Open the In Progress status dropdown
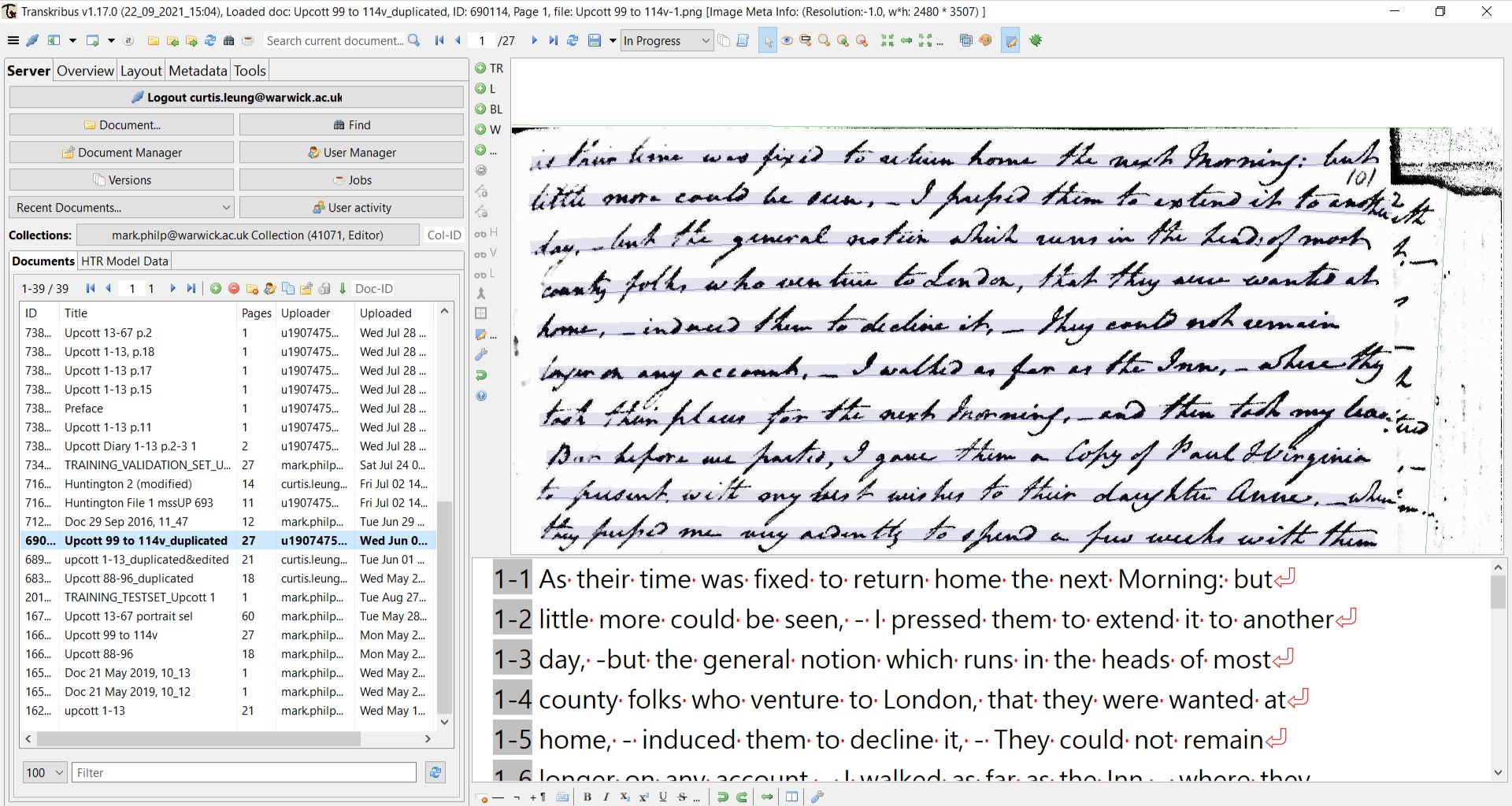Viewport: 1512px width, 806px height. (666, 41)
